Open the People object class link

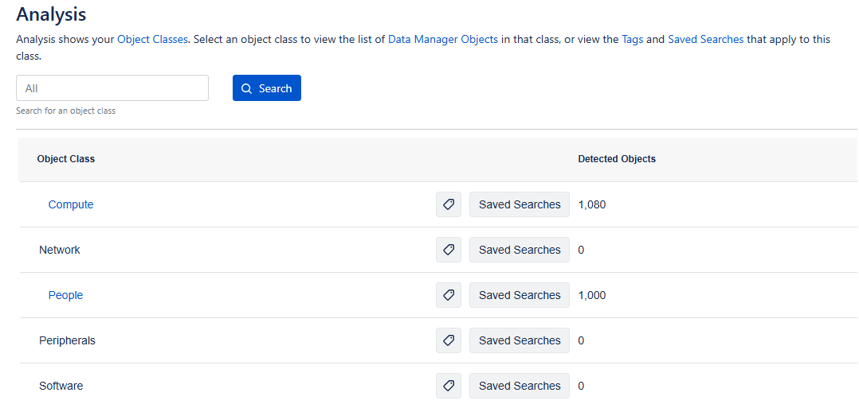click(65, 295)
